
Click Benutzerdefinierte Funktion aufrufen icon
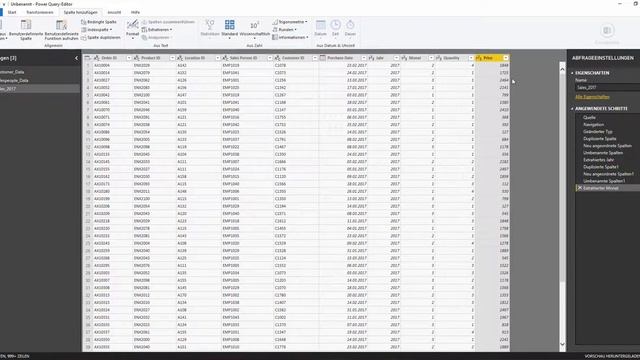pos(61,24)
